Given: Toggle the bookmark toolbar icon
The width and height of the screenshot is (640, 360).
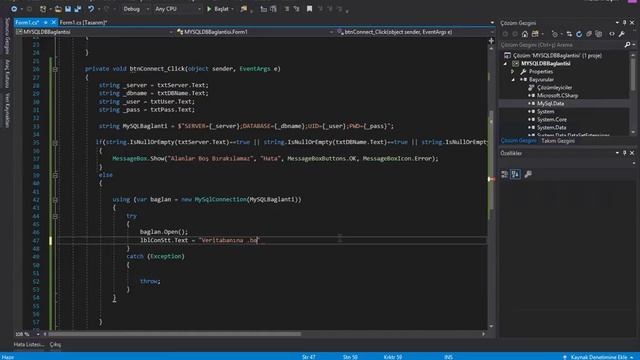Looking at the screenshot, I should 309,9.
